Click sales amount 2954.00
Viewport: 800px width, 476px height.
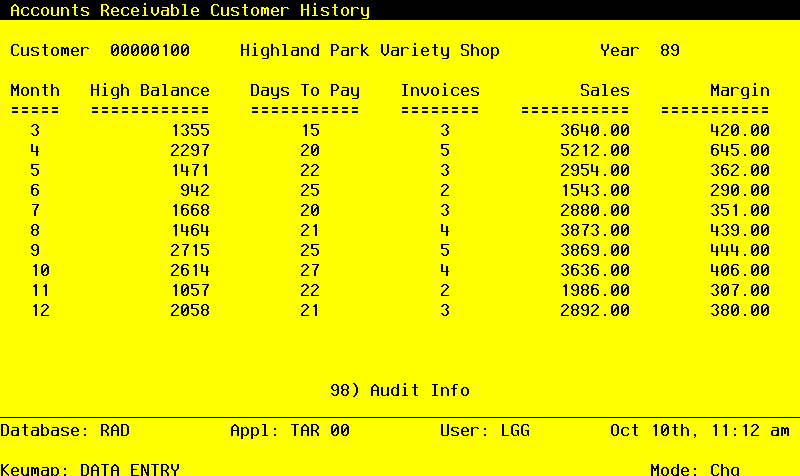pos(595,170)
